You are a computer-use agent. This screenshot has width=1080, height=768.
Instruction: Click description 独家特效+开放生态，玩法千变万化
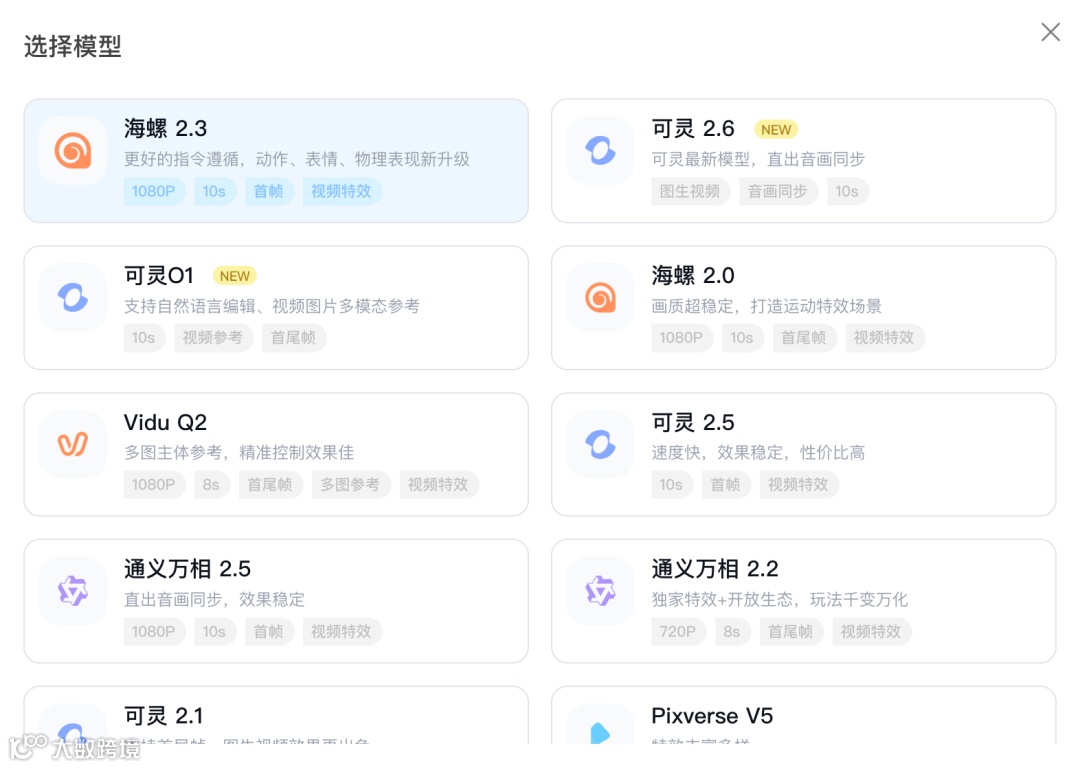click(780, 599)
